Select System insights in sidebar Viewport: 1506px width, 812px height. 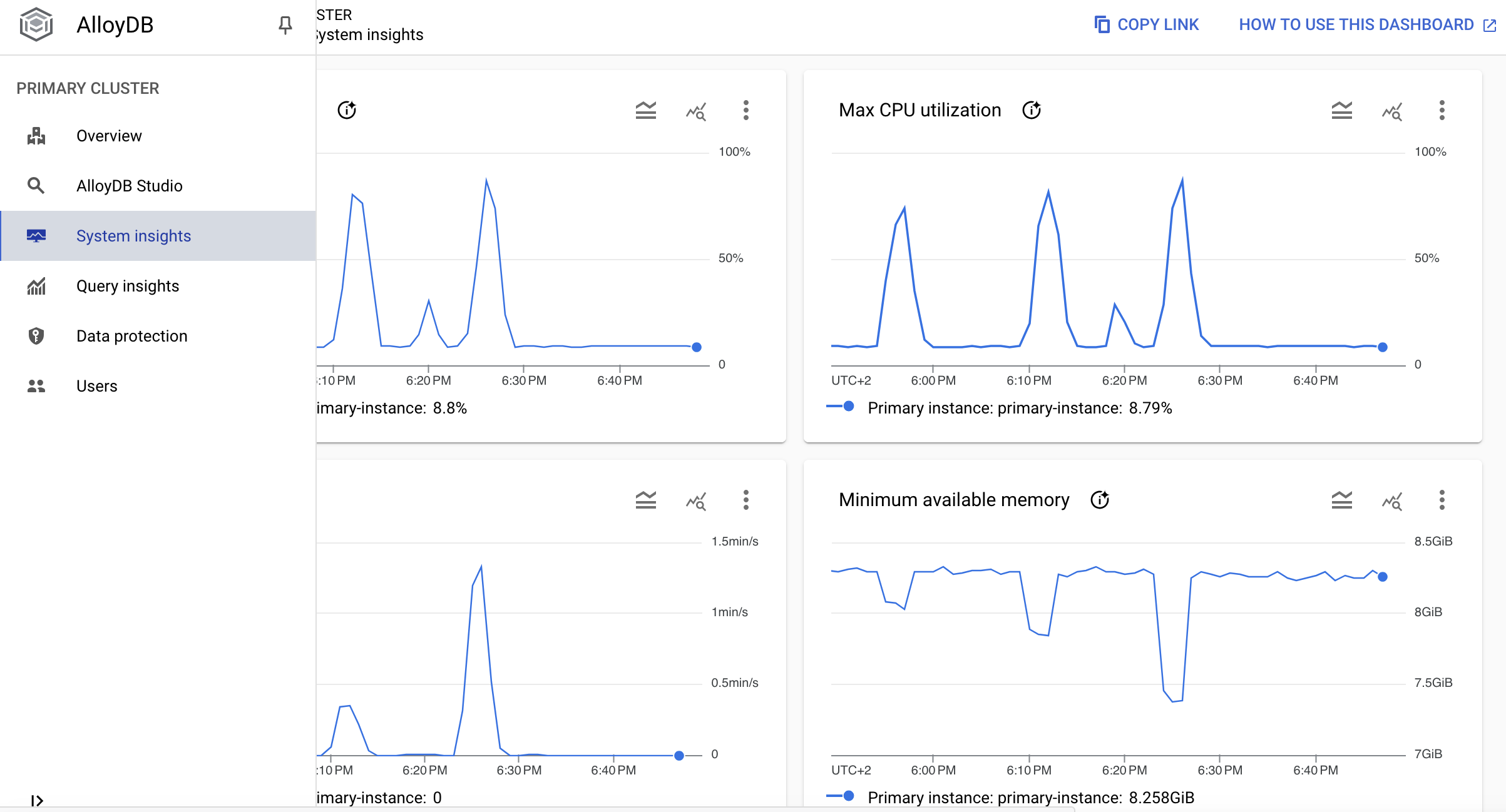(158, 236)
